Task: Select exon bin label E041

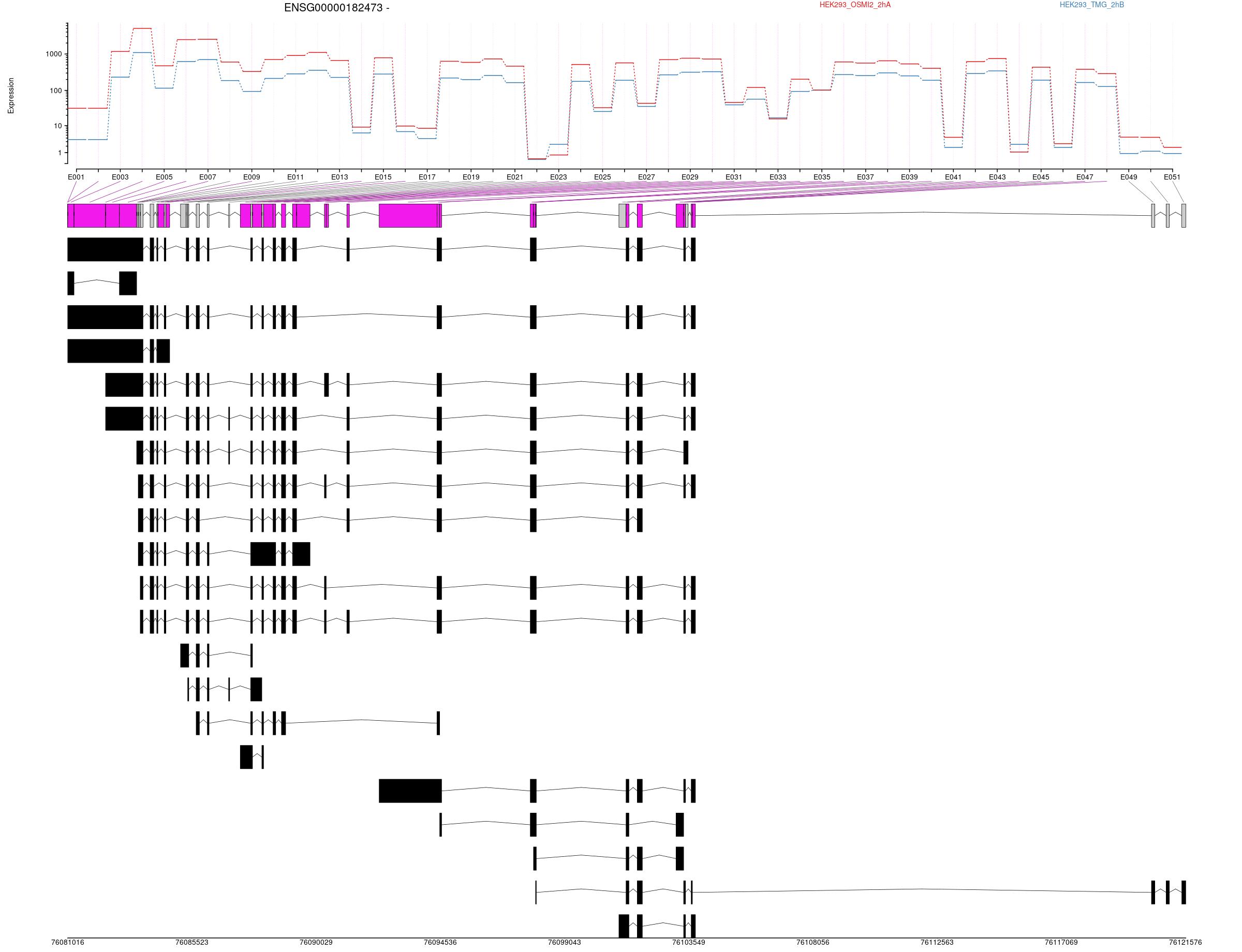Action: (x=953, y=177)
